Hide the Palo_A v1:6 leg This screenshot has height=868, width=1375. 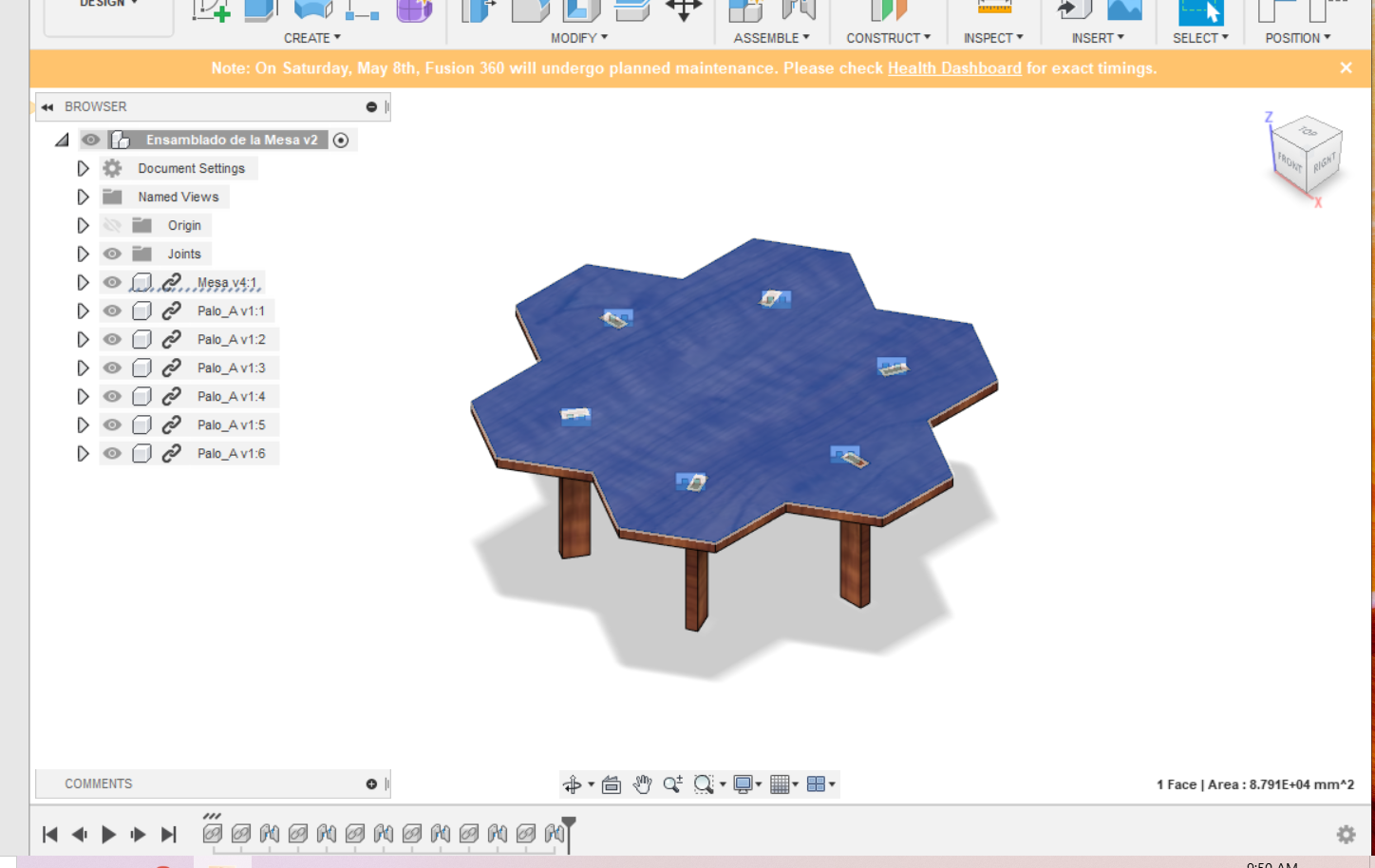pos(112,453)
